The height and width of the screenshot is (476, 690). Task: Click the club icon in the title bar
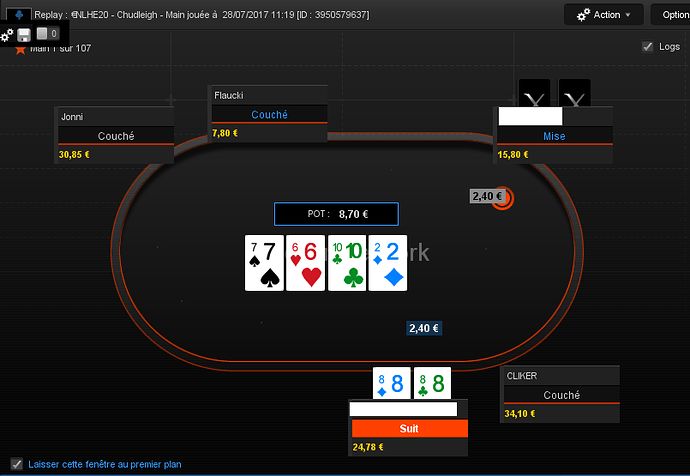click(19, 15)
